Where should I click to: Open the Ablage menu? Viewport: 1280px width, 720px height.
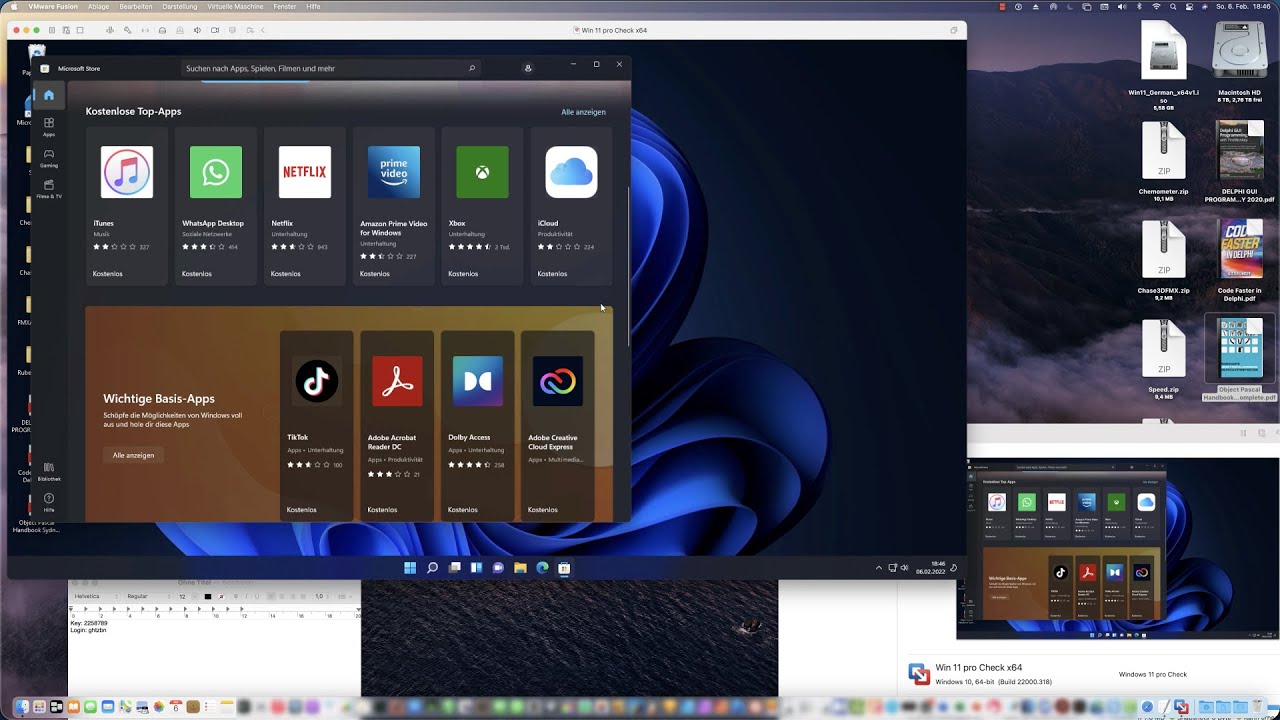click(x=99, y=6)
